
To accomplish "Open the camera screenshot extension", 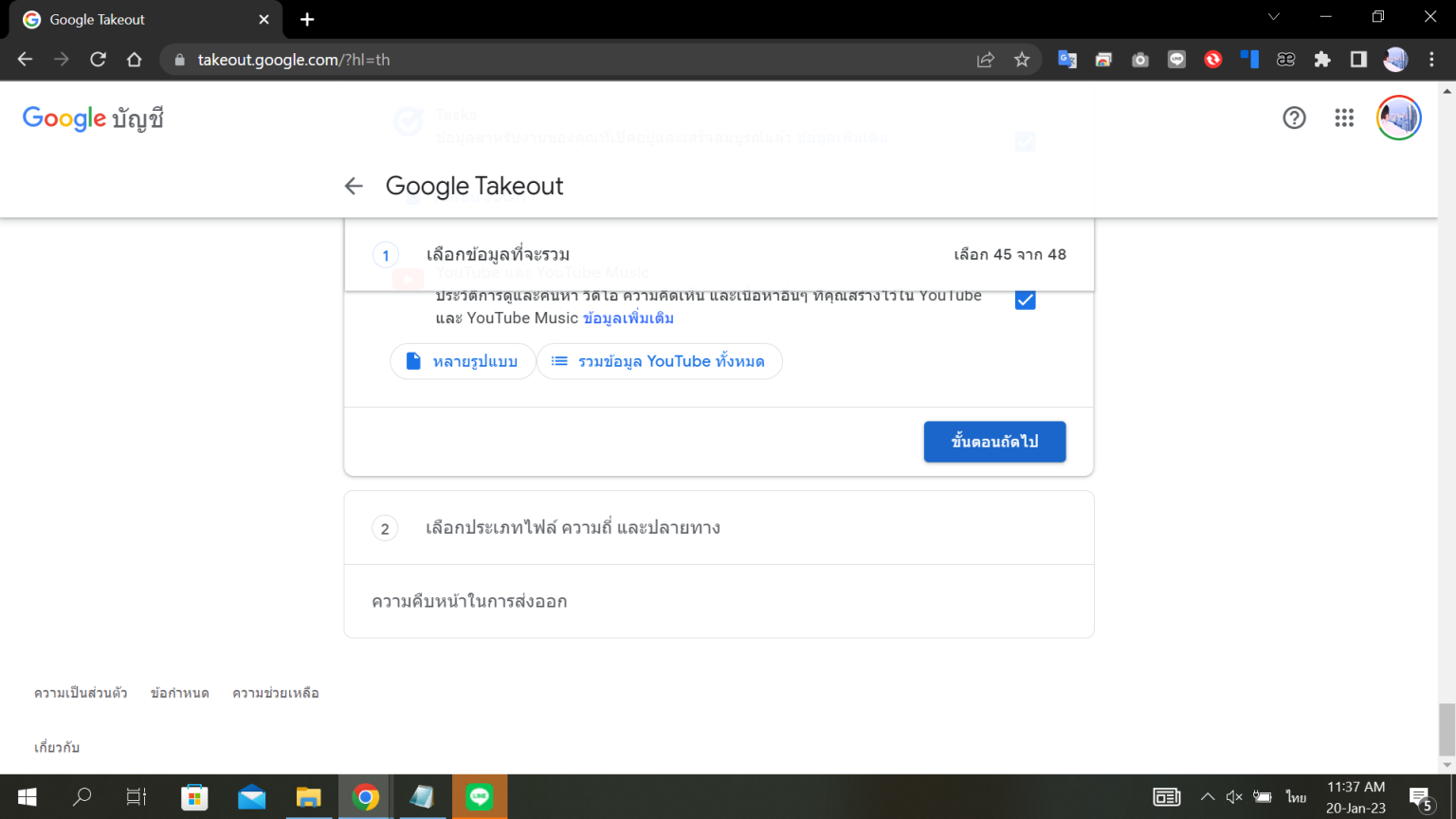I will click(1139, 59).
